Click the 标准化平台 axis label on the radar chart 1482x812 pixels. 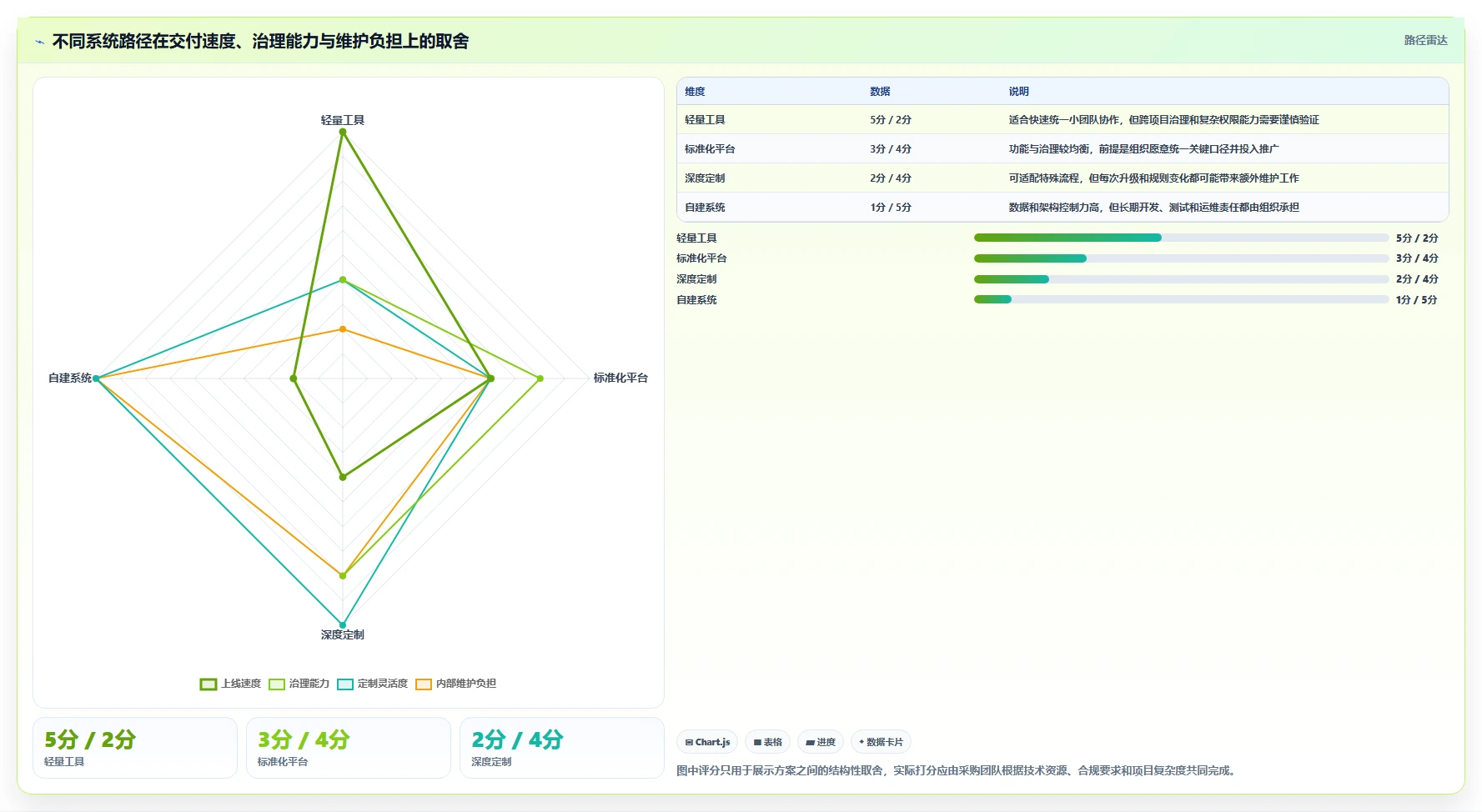pos(620,378)
